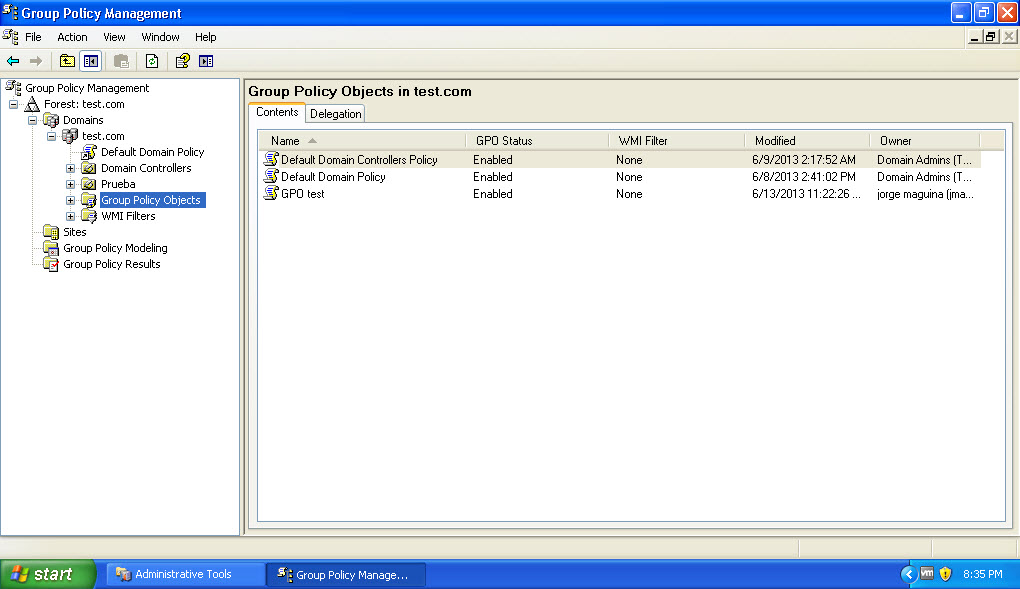Open the Window menu
Viewport: 1020px width, 589px height.
[x=160, y=37]
